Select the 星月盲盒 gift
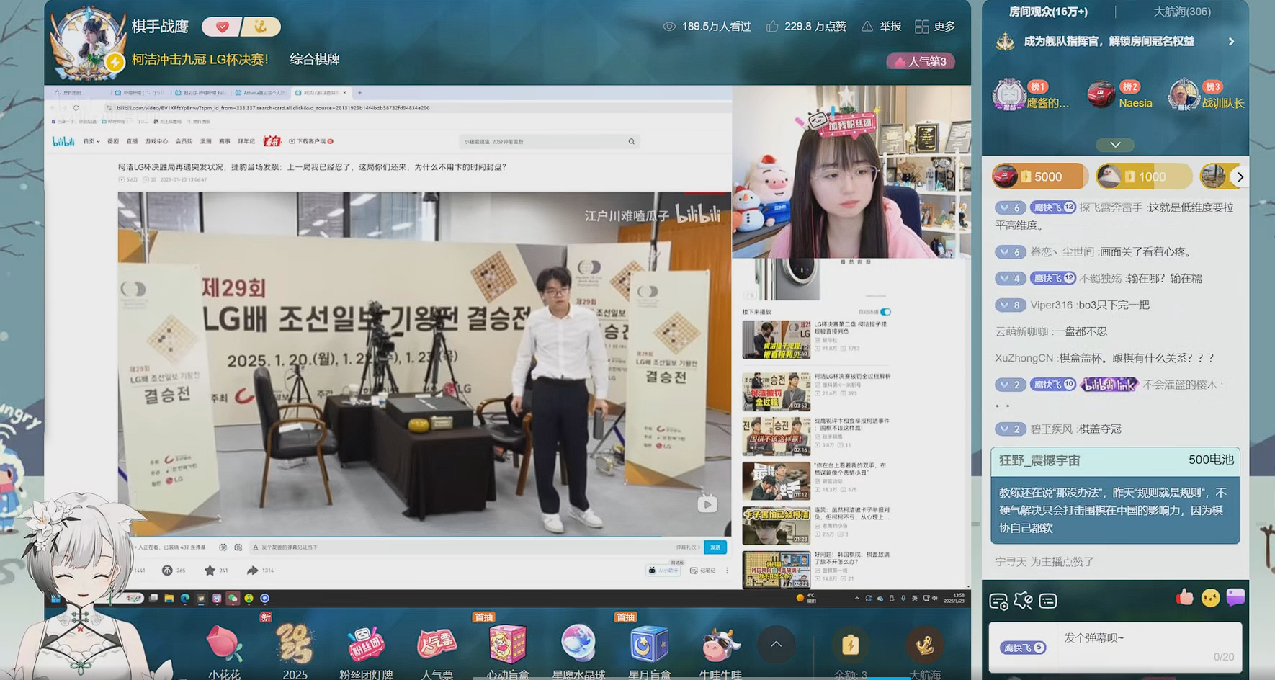This screenshot has height=680, width=1275. [649, 651]
